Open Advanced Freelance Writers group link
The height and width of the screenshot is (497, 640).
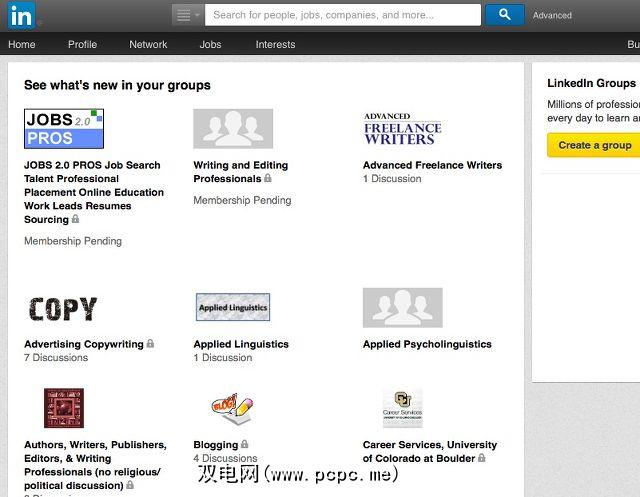[x=432, y=165]
